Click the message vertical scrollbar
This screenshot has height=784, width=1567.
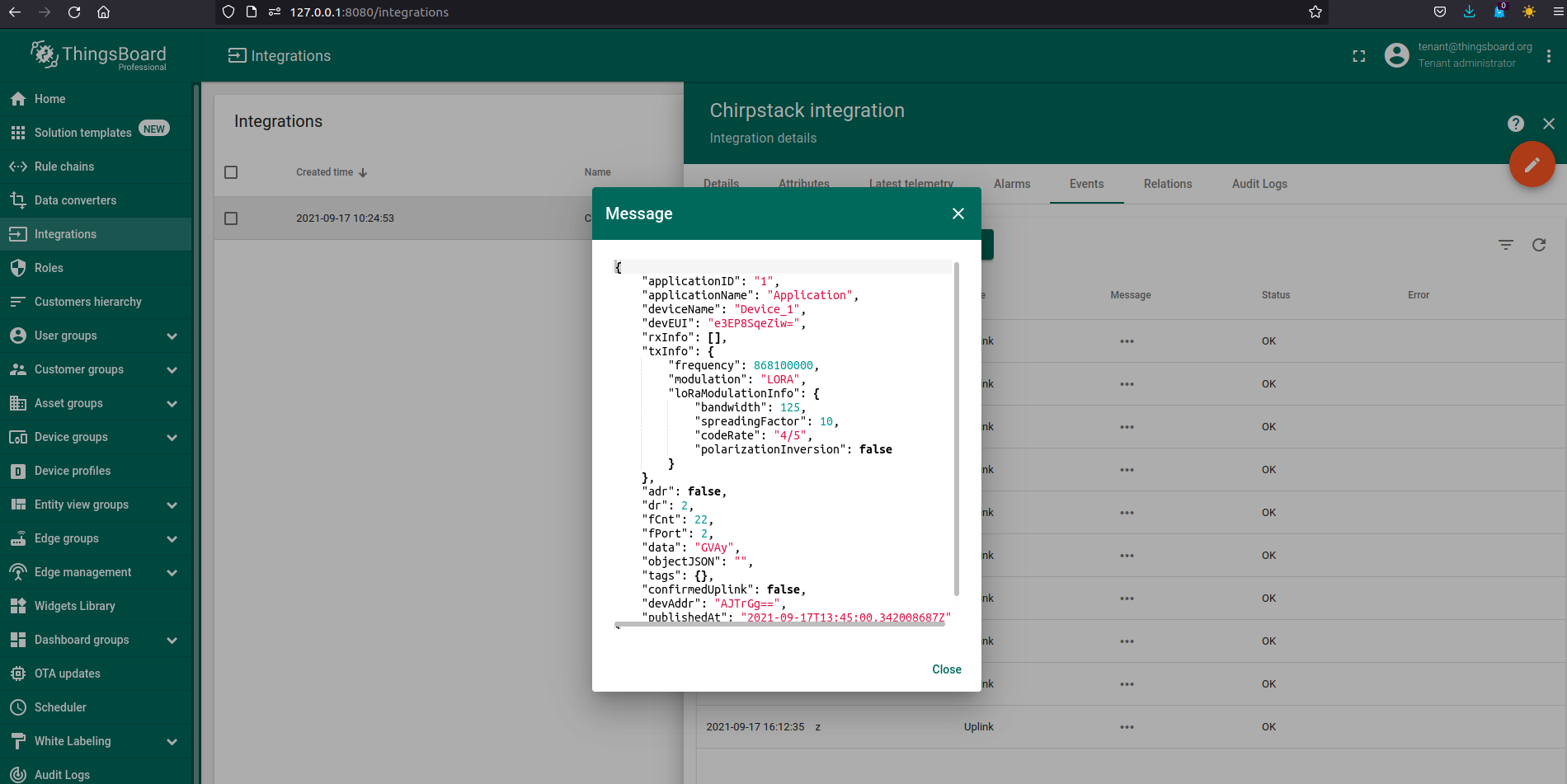tap(956, 429)
